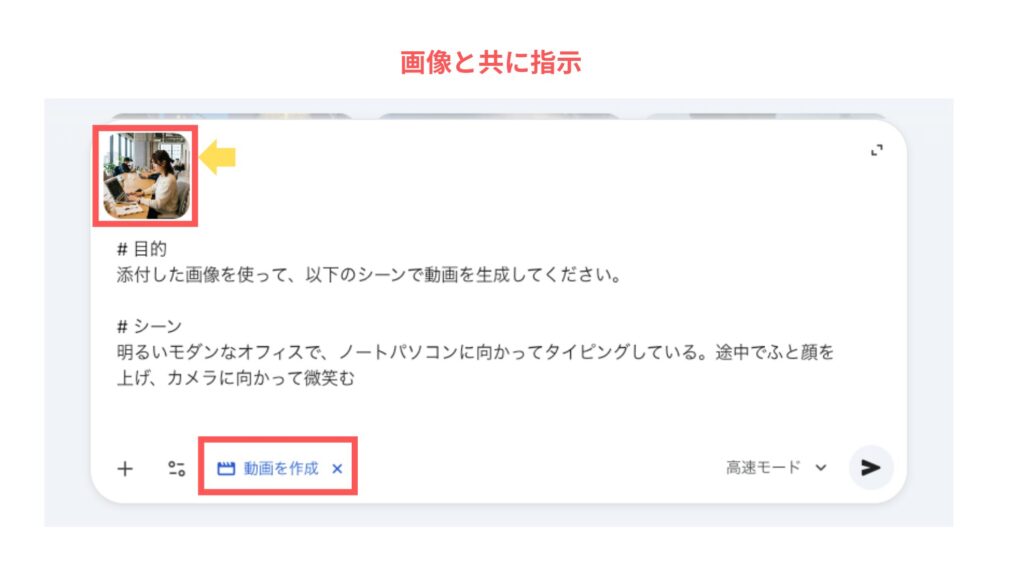Click the red heading 画像と共に指示
Viewport: 1024px width, 584px height.
490,63
